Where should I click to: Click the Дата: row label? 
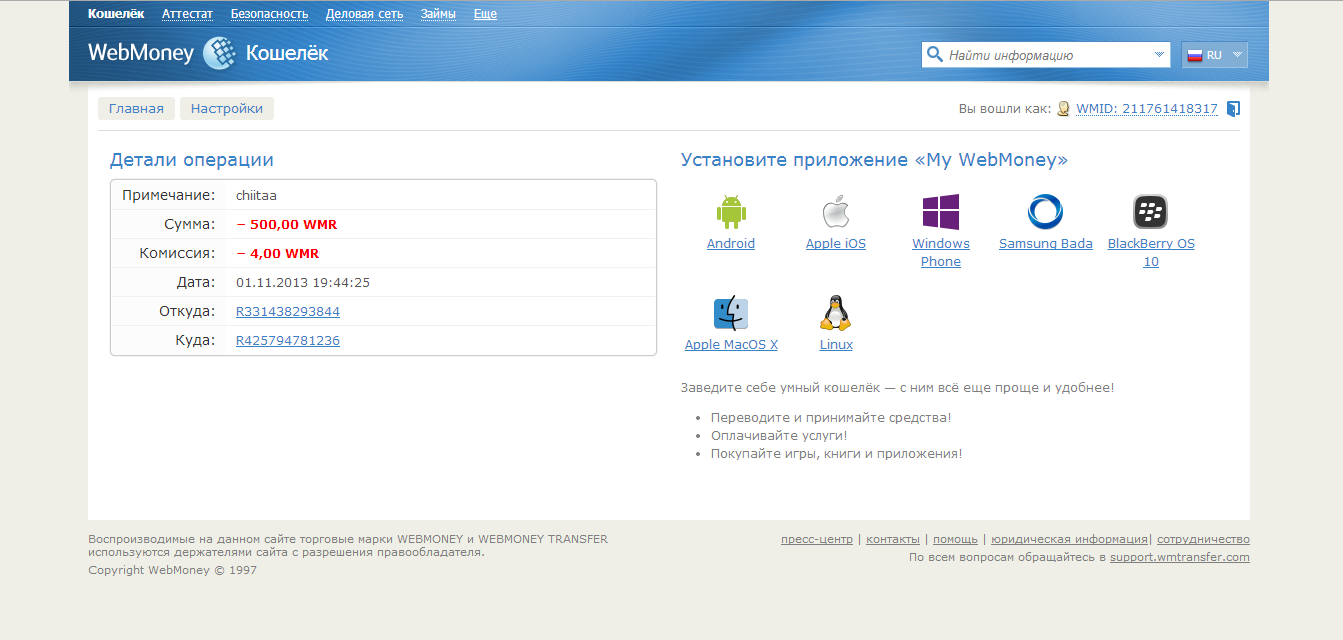pyautogui.click(x=196, y=282)
